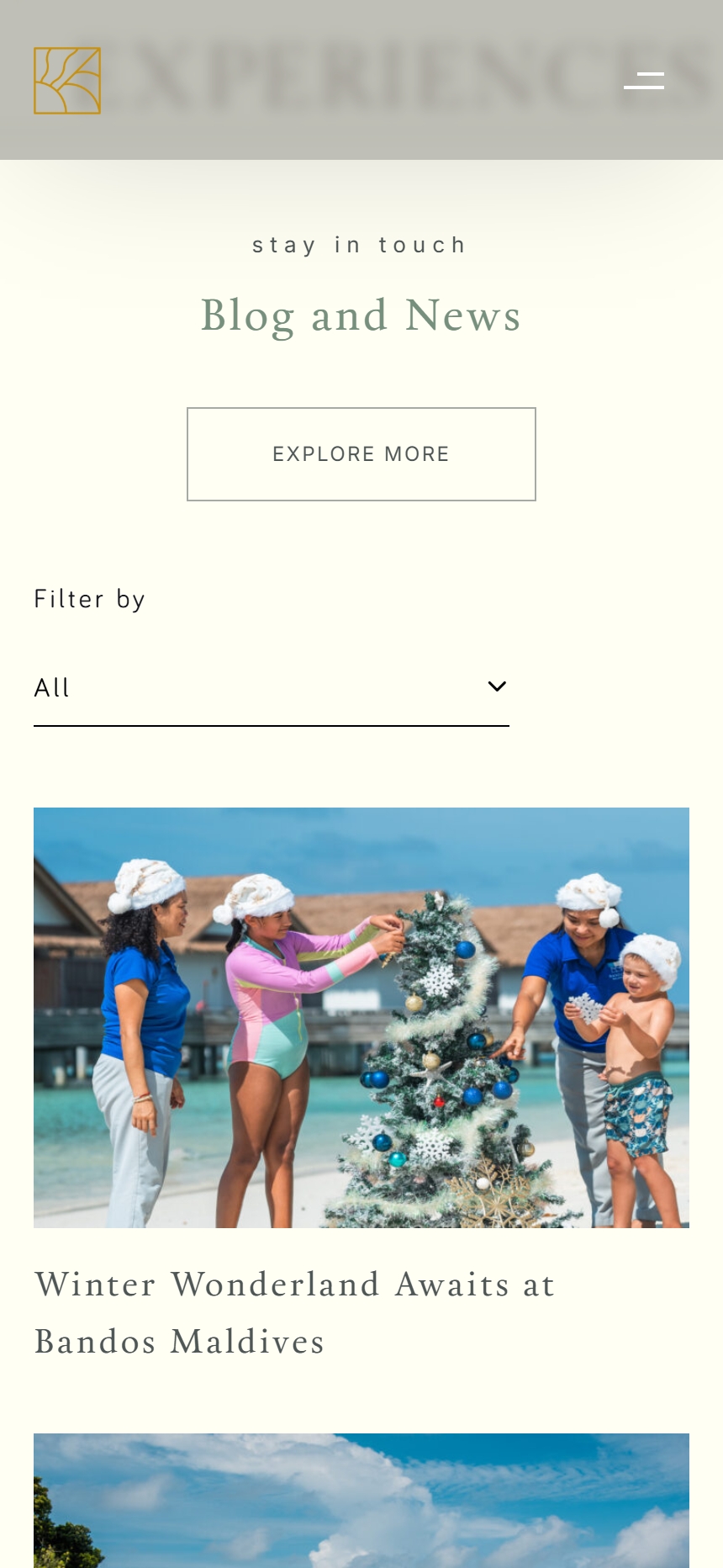Screen dimensions: 723x1568
Task: Open the Christmas tree beach article image
Action: click(x=361, y=1018)
